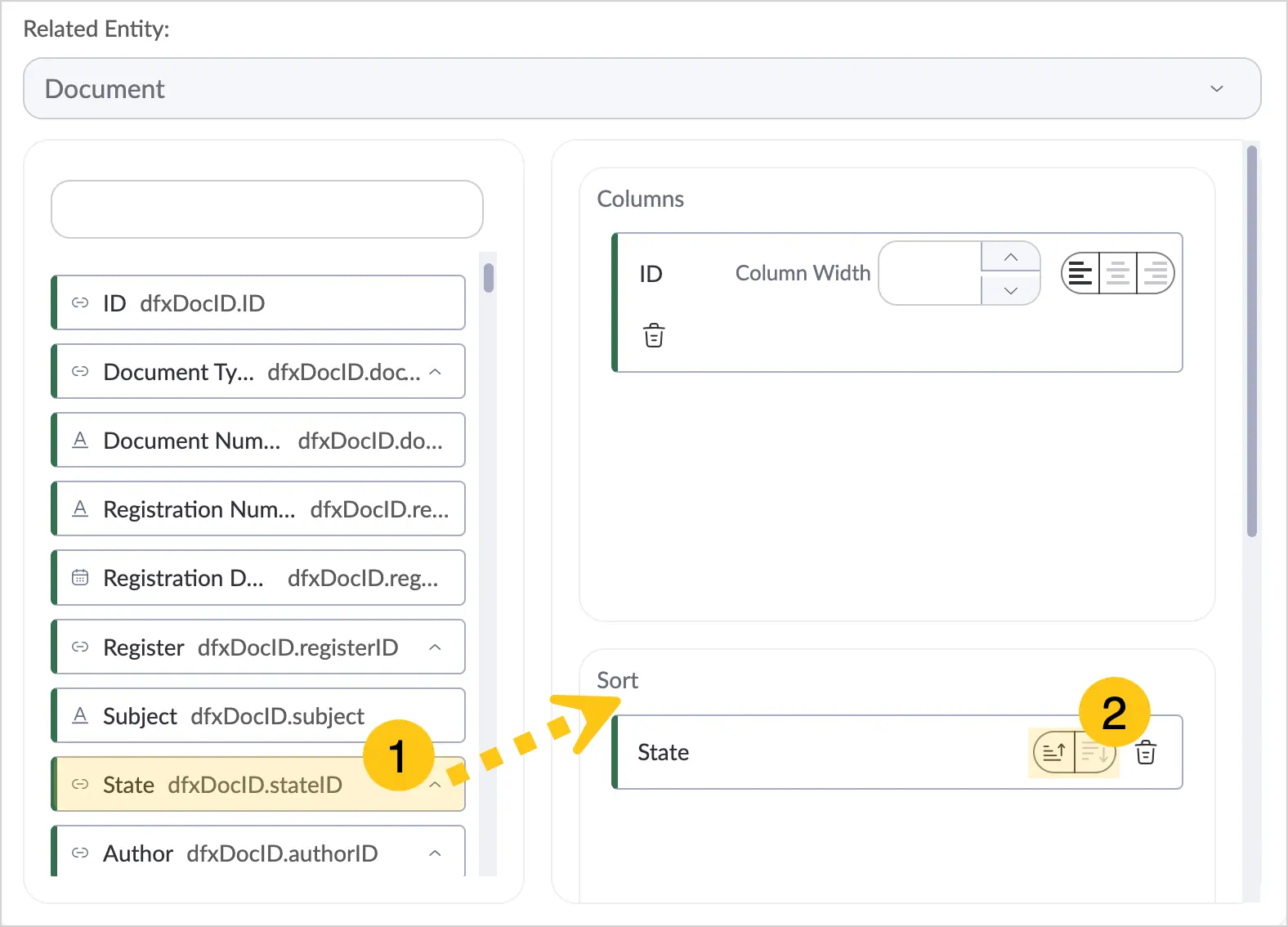Set ID column alignment to center
The height and width of the screenshot is (927, 1288).
[1118, 273]
